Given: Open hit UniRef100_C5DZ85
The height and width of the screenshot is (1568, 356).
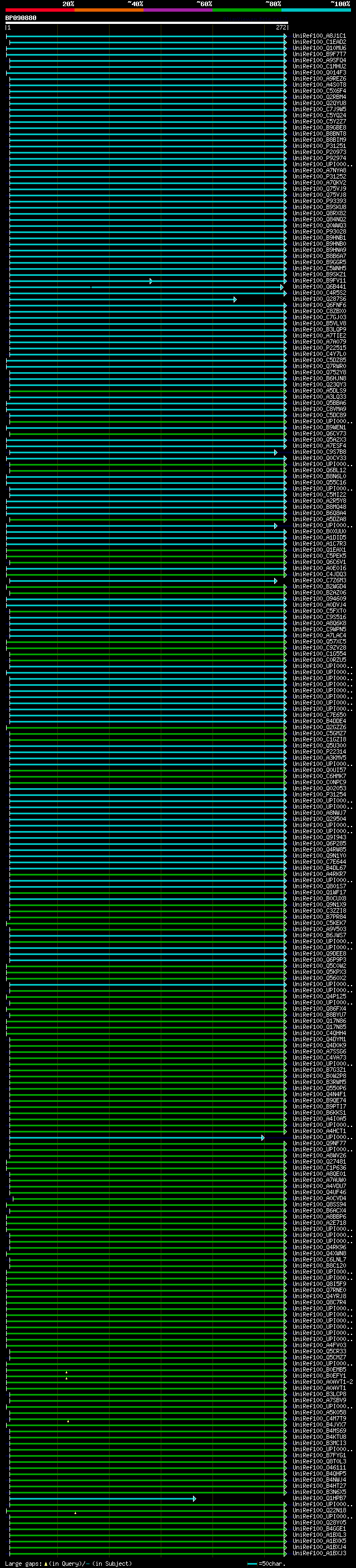Looking at the screenshot, I should click(319, 360).
